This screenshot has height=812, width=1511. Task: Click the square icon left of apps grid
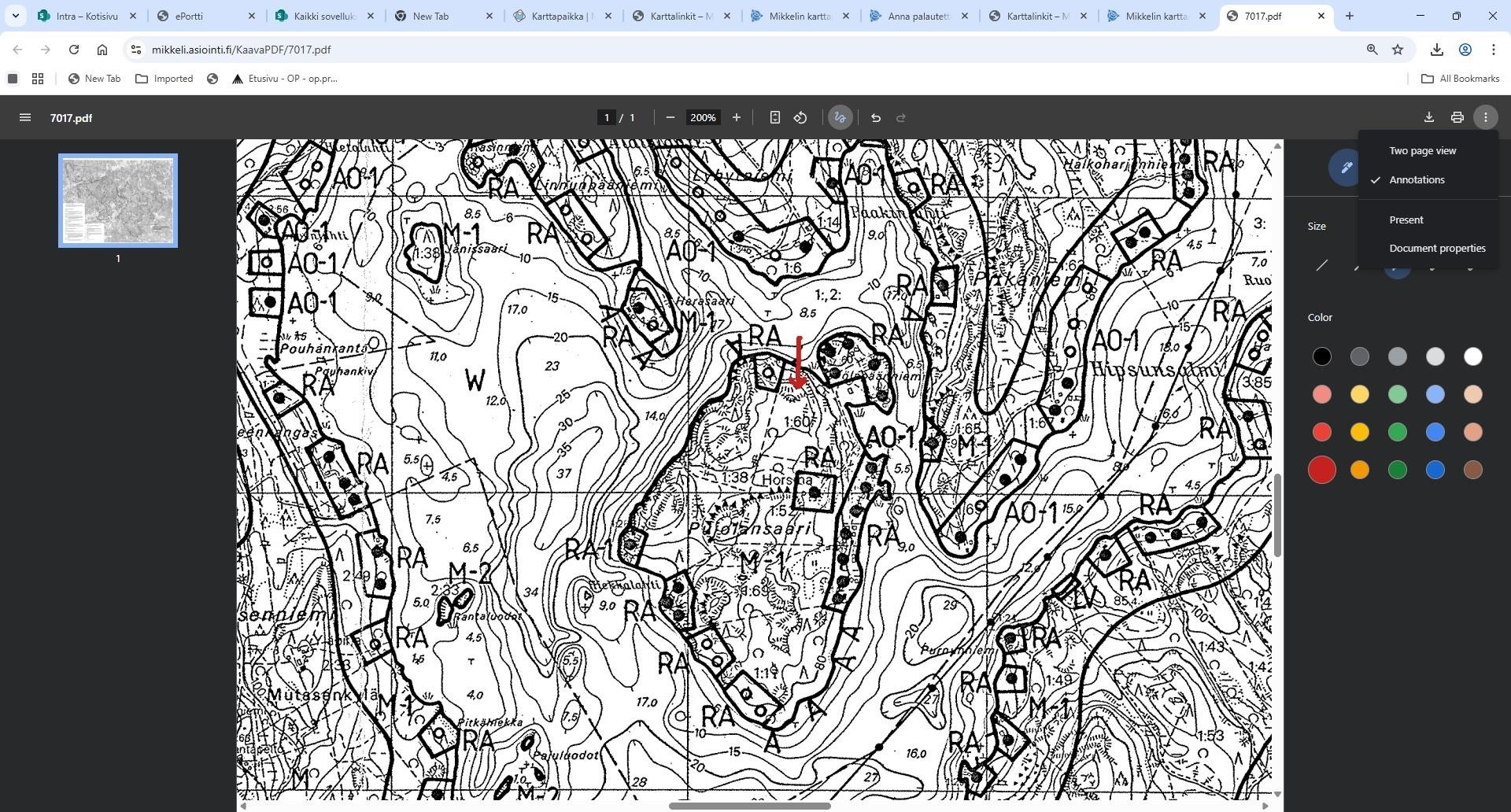click(13, 79)
